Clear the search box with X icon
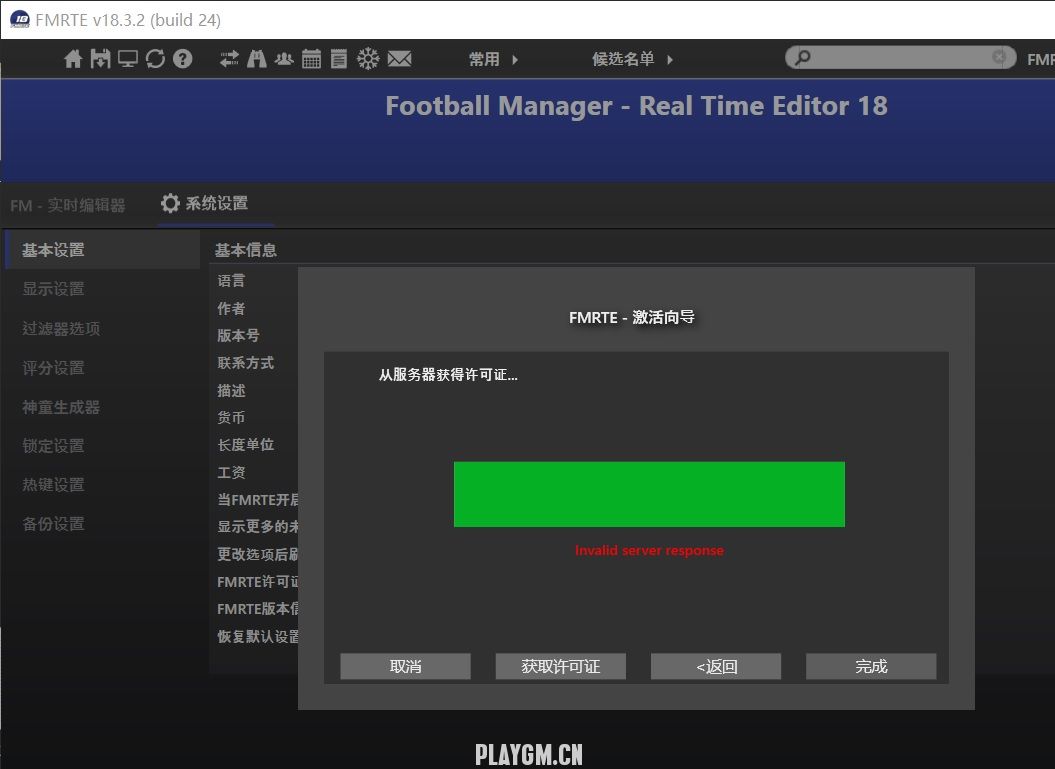Screen dimensions: 1055x769 click(x=999, y=57)
